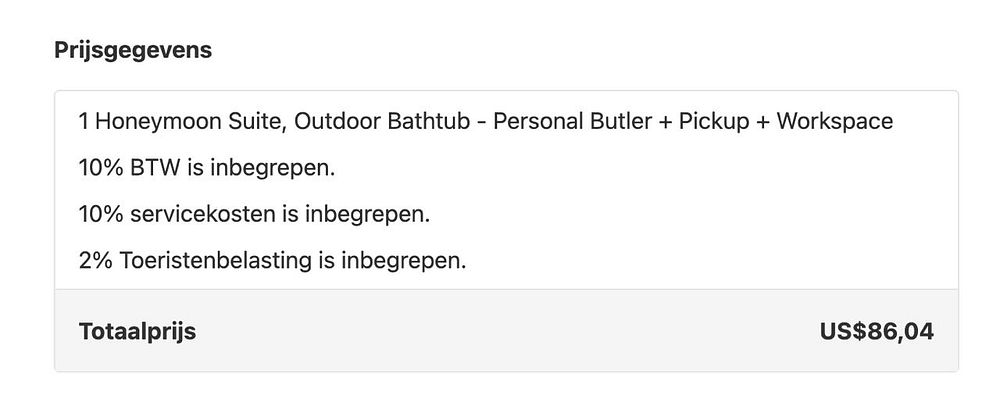1000x416 pixels.
Task: Click inbegrepen in the servicekosten line
Action: click(367, 216)
